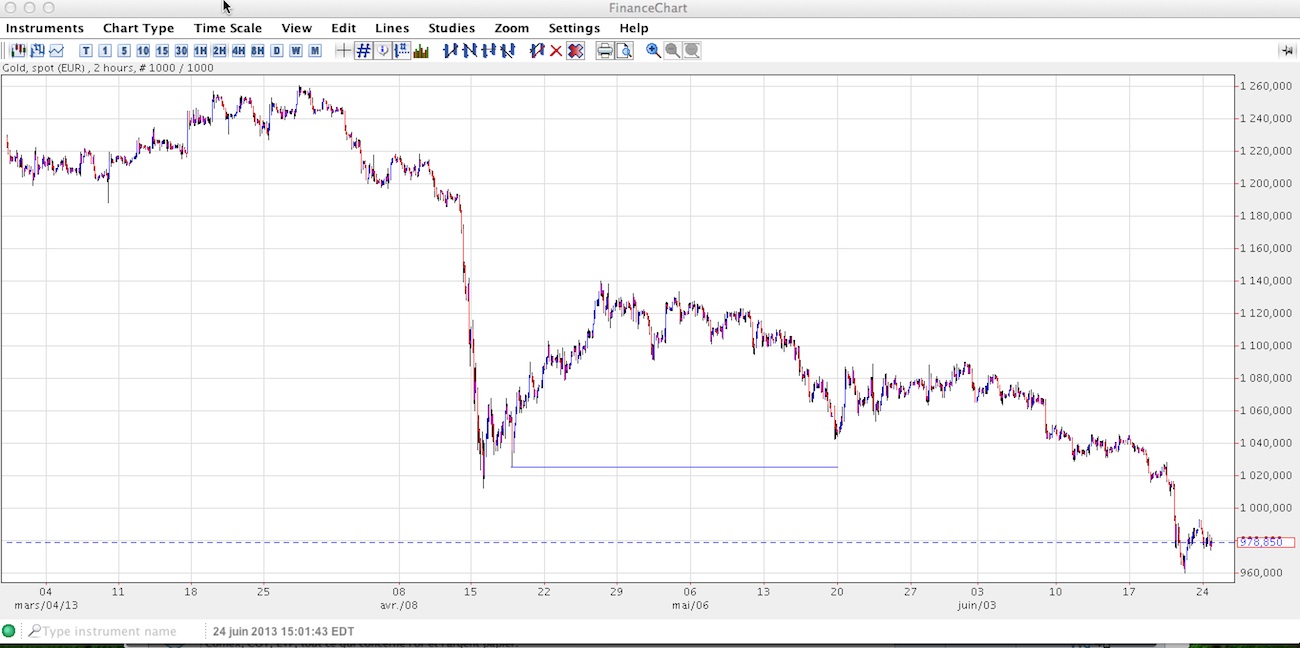Open the Studies menu
1300x648 pixels.
(x=451, y=28)
